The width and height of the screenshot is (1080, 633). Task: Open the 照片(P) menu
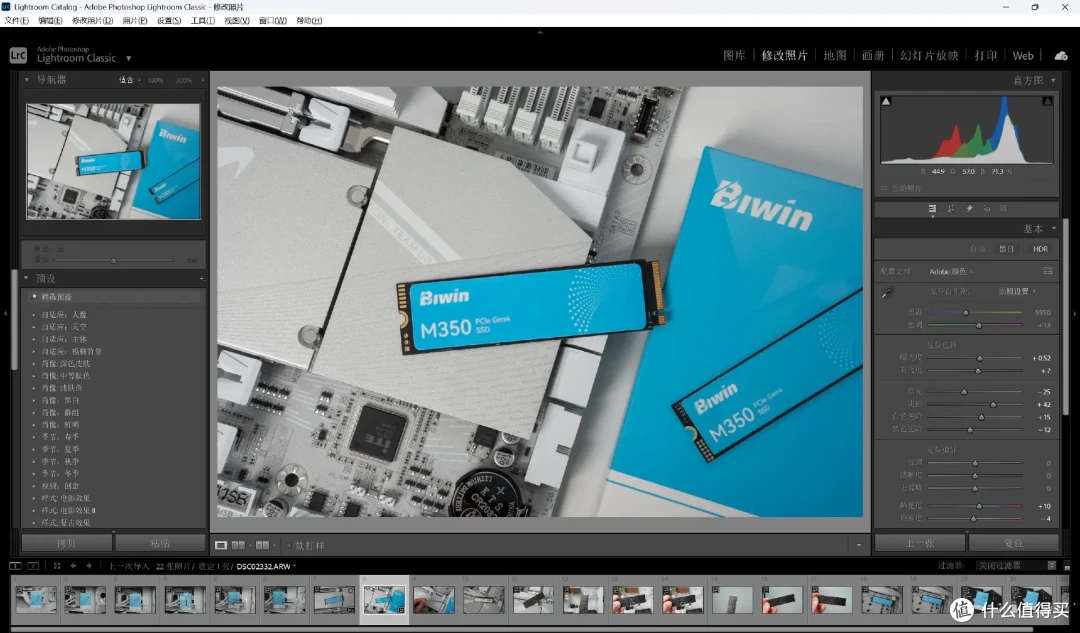pos(135,21)
